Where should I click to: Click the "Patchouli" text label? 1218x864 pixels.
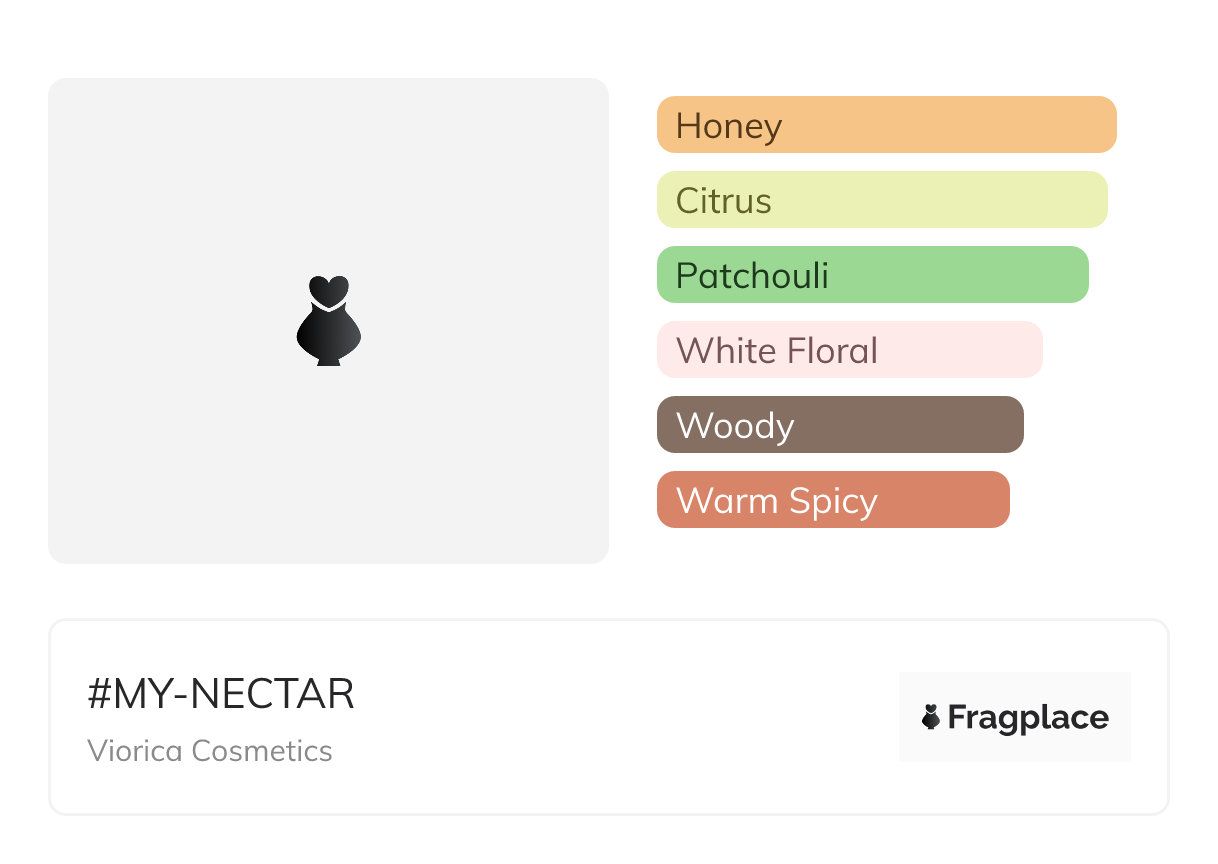752,276
